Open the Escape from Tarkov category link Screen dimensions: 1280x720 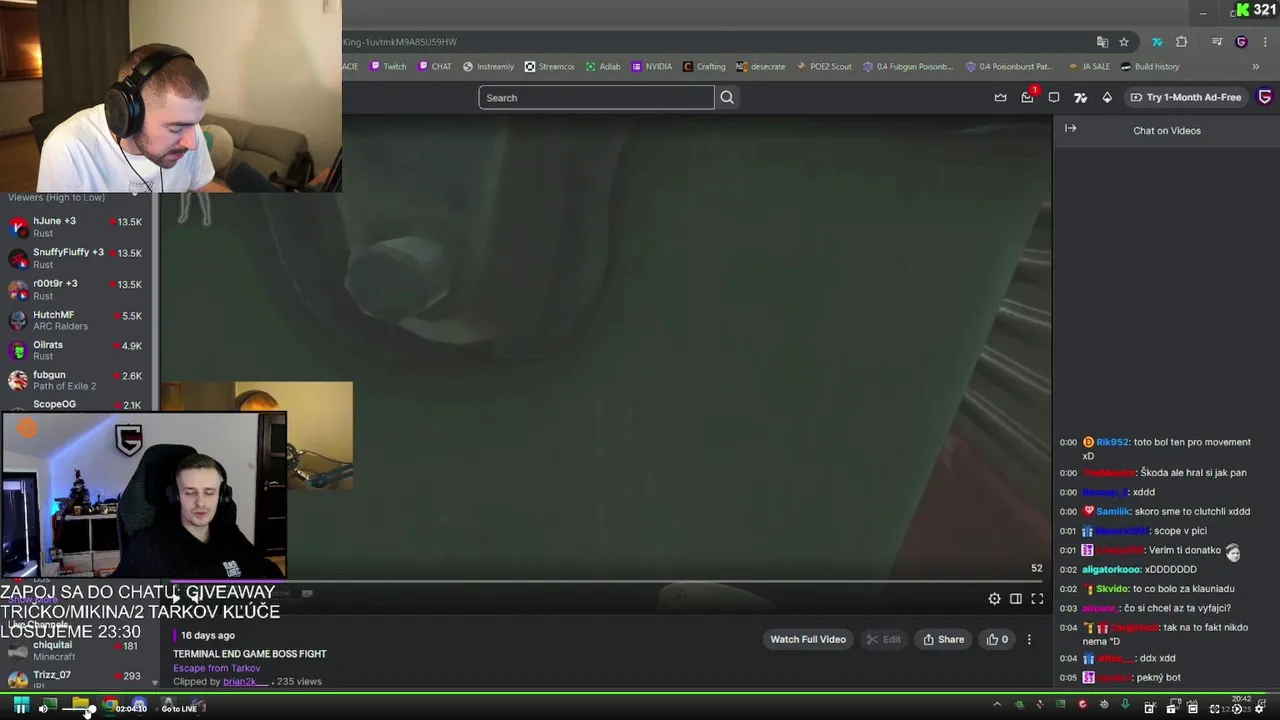click(216, 668)
